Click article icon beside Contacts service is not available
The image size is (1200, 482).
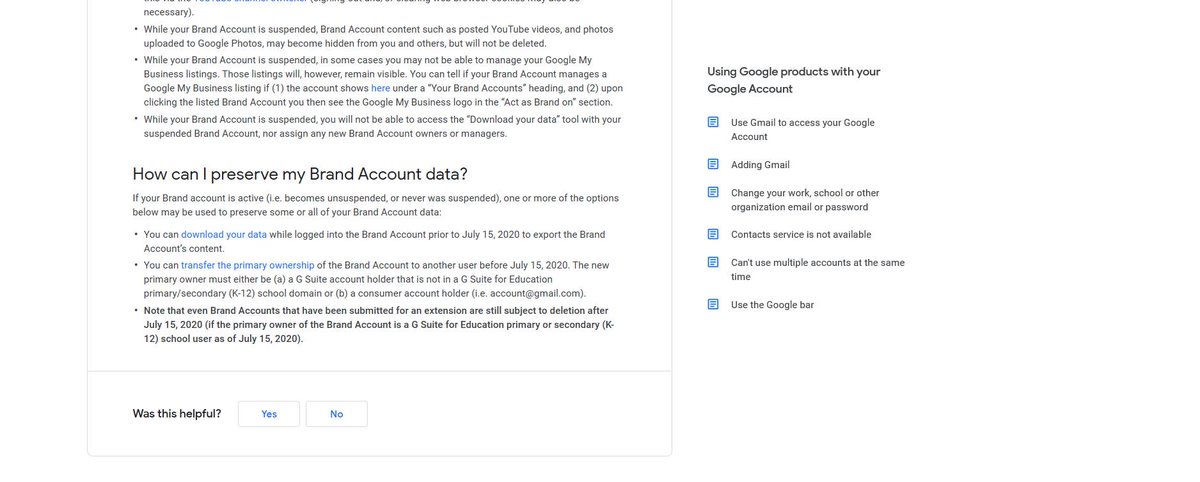tap(713, 234)
